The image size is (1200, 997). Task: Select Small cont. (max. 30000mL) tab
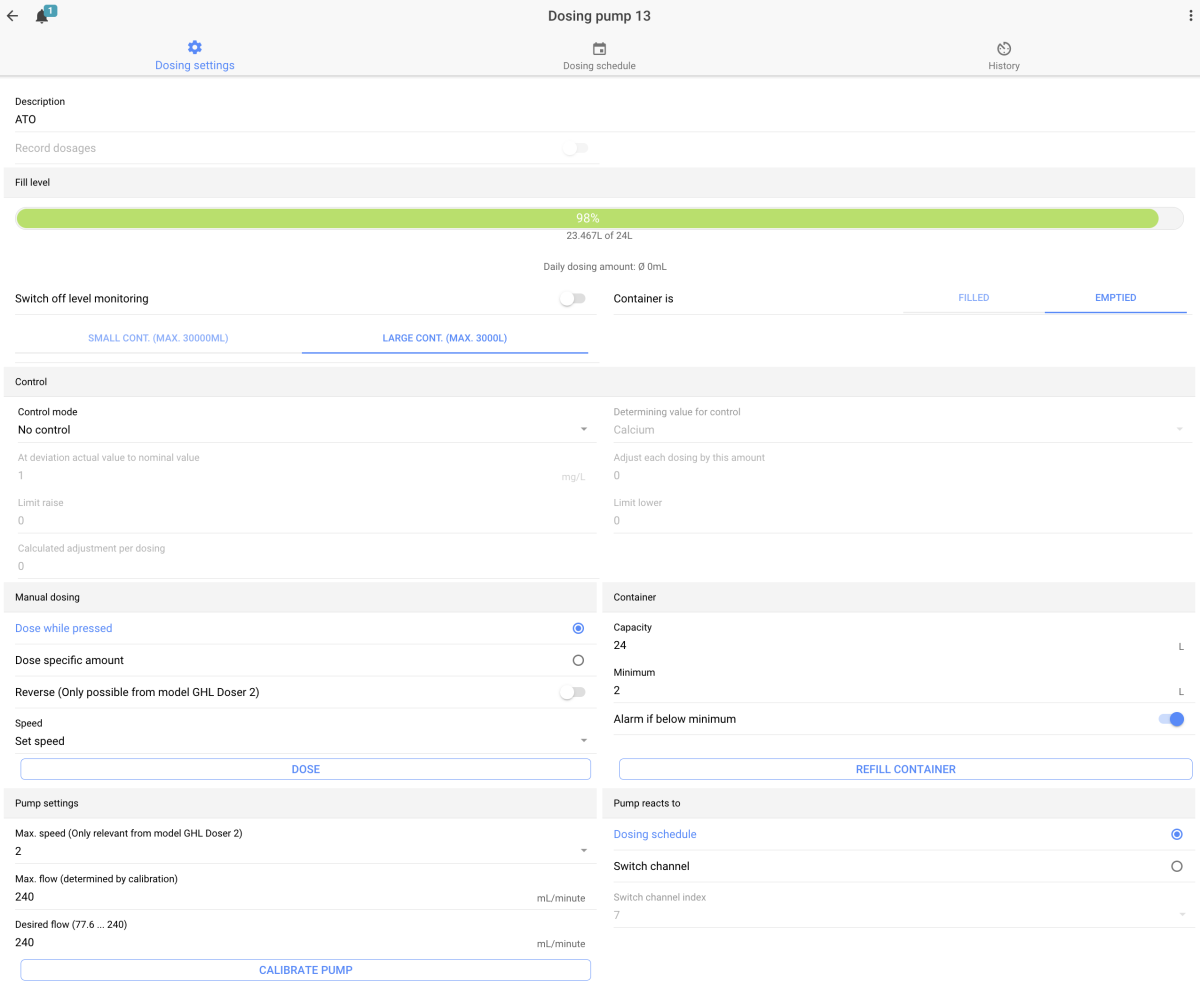tap(158, 338)
